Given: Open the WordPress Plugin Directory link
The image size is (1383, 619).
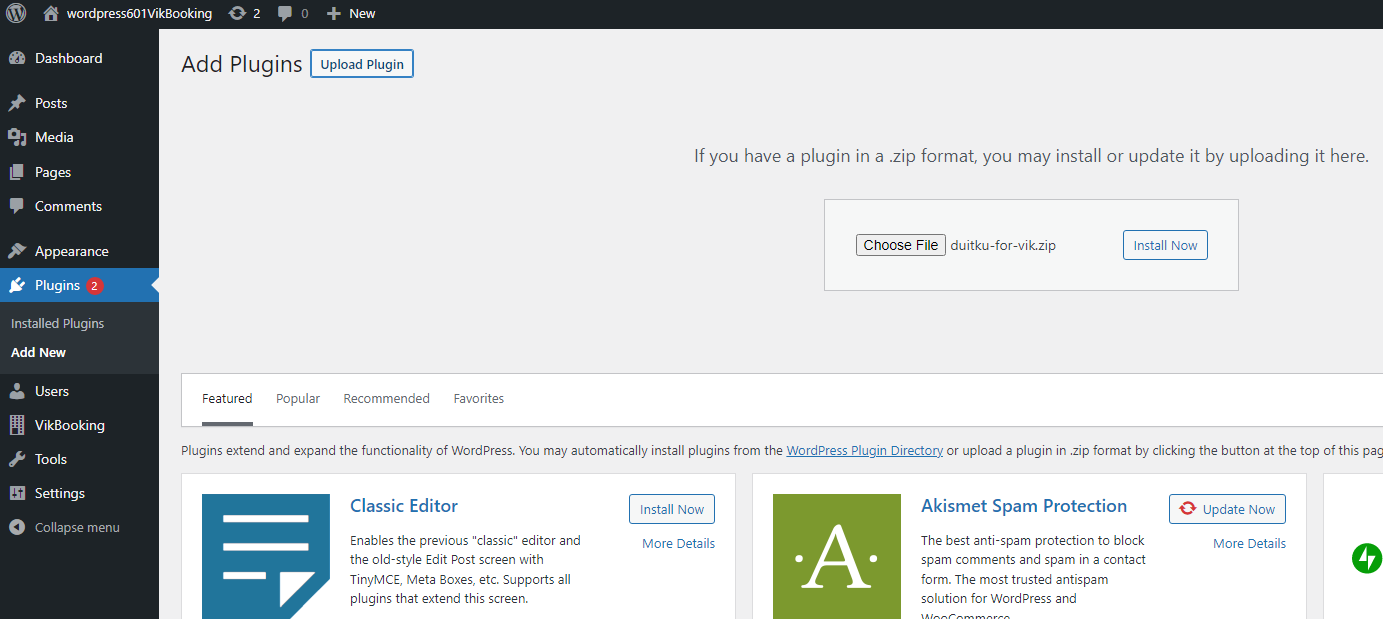Looking at the screenshot, I should coord(865,450).
